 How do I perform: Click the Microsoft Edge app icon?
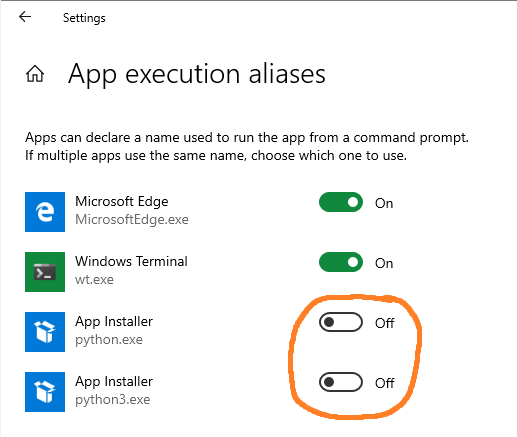(x=45, y=212)
